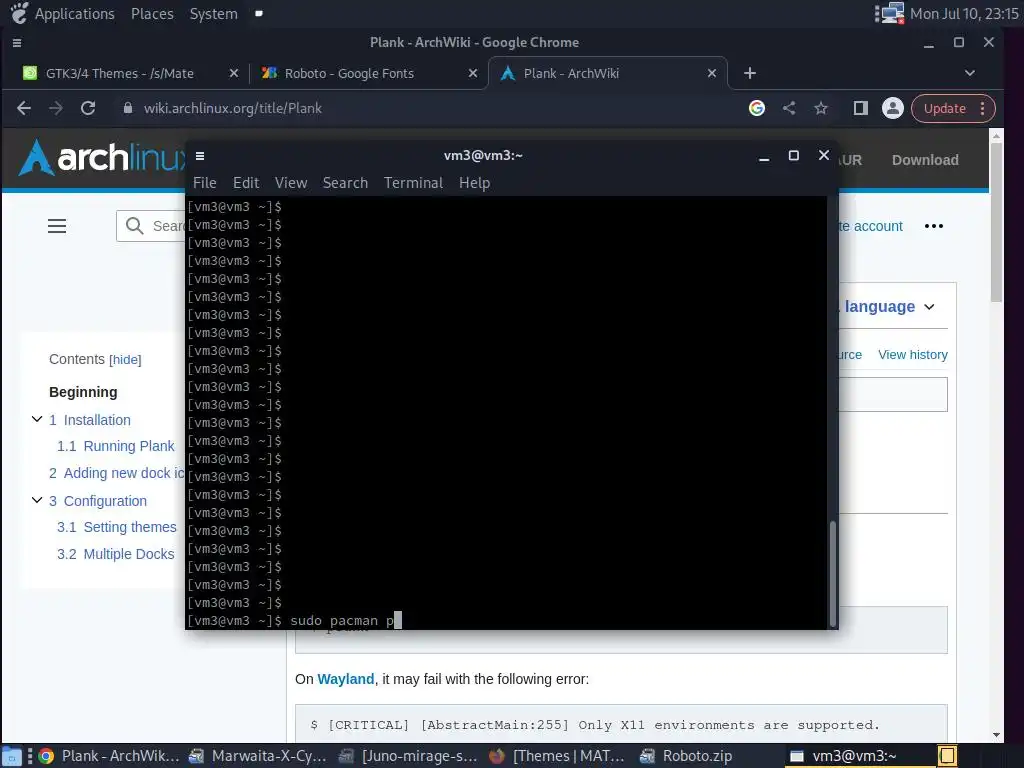The image size is (1024, 768).
Task: Click Chrome's forward arrow button
Action: 56,108
